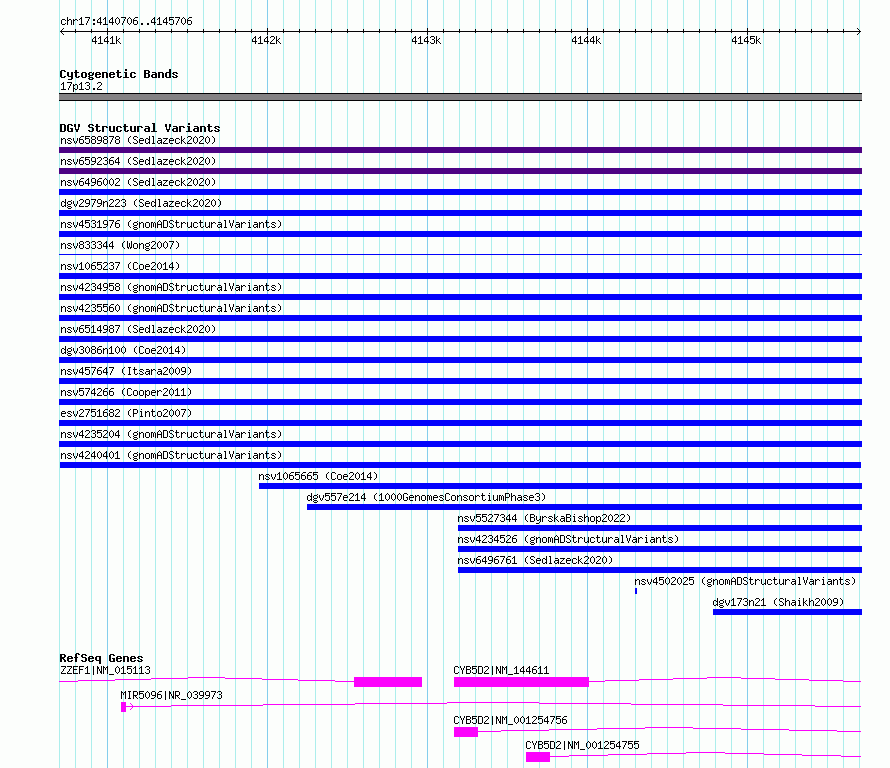This screenshot has height=768, width=890.
Task: Open the nsv5527344 ByrskaBishop2022 label
Action: 544,518
